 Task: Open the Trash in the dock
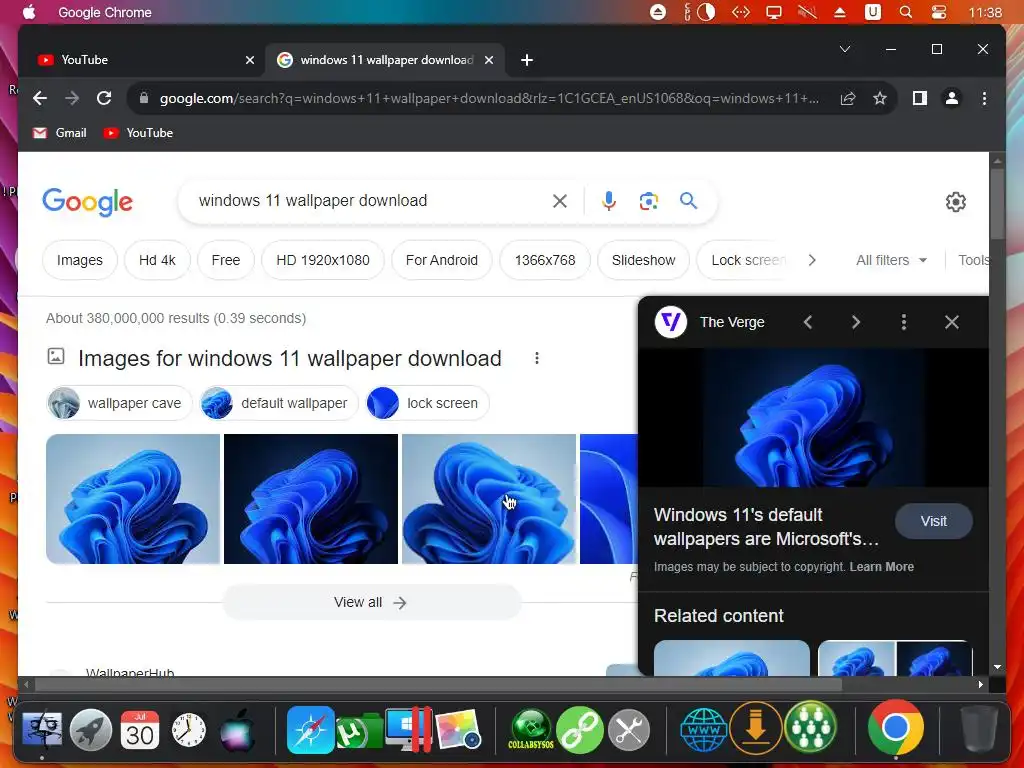coord(979,729)
